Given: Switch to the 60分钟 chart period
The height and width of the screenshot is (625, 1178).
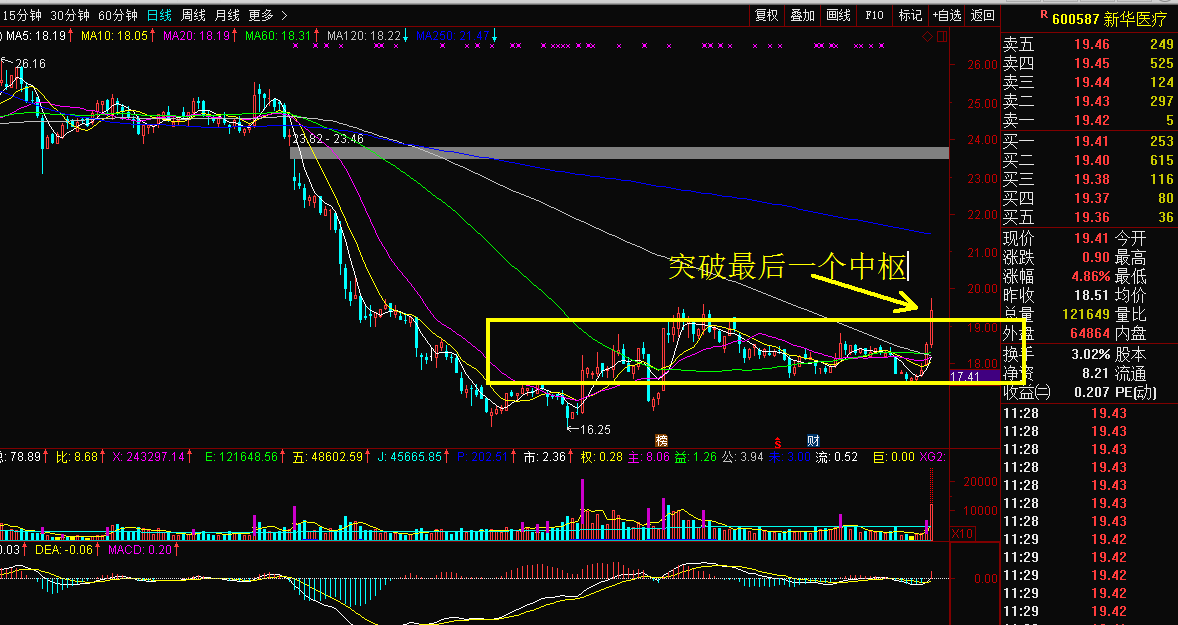Looking at the screenshot, I should click(x=117, y=15).
